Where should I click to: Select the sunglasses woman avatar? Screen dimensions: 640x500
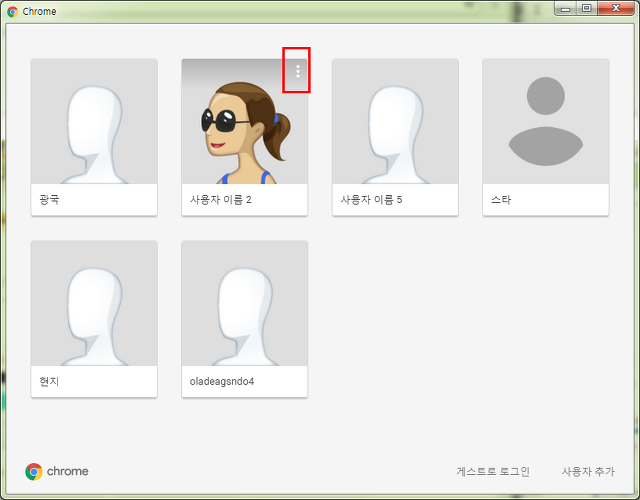244,121
